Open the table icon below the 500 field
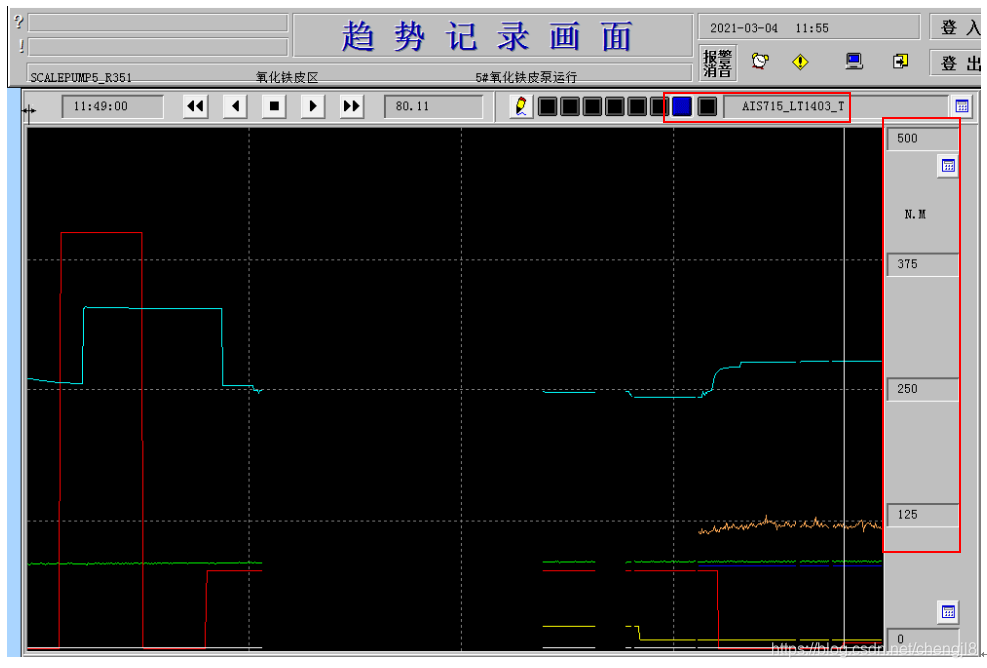 [x=948, y=166]
